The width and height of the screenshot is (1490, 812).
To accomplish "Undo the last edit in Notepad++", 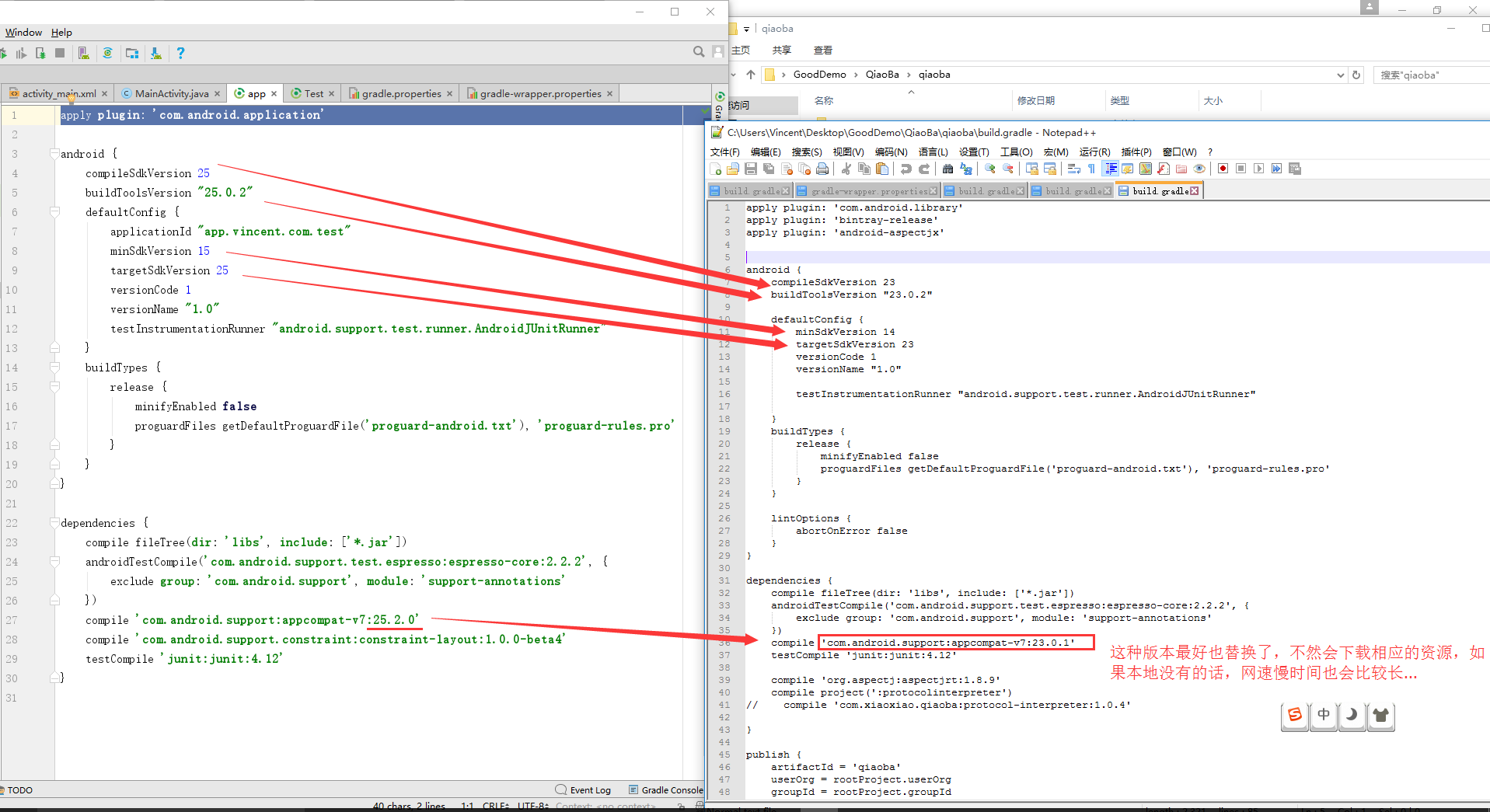I will [906, 169].
